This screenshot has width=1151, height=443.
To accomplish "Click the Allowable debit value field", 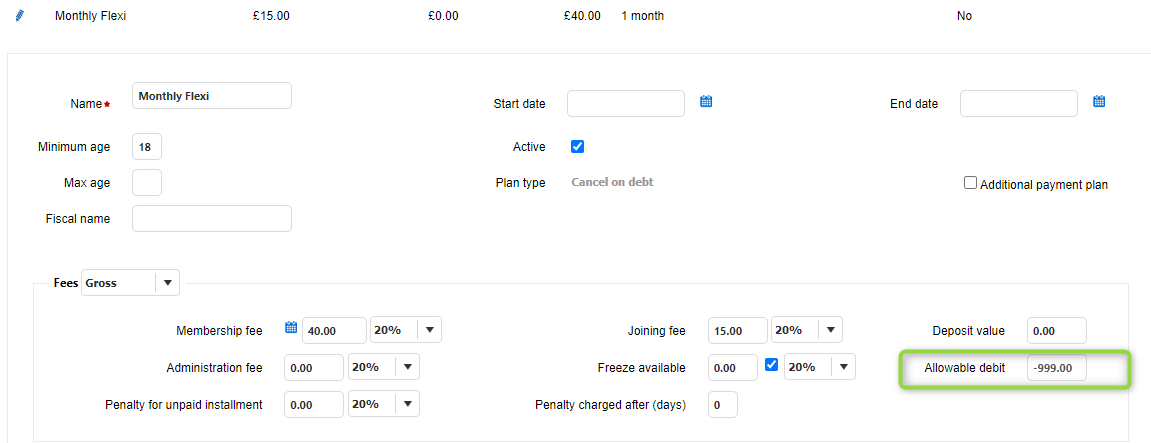I will coord(1056,368).
